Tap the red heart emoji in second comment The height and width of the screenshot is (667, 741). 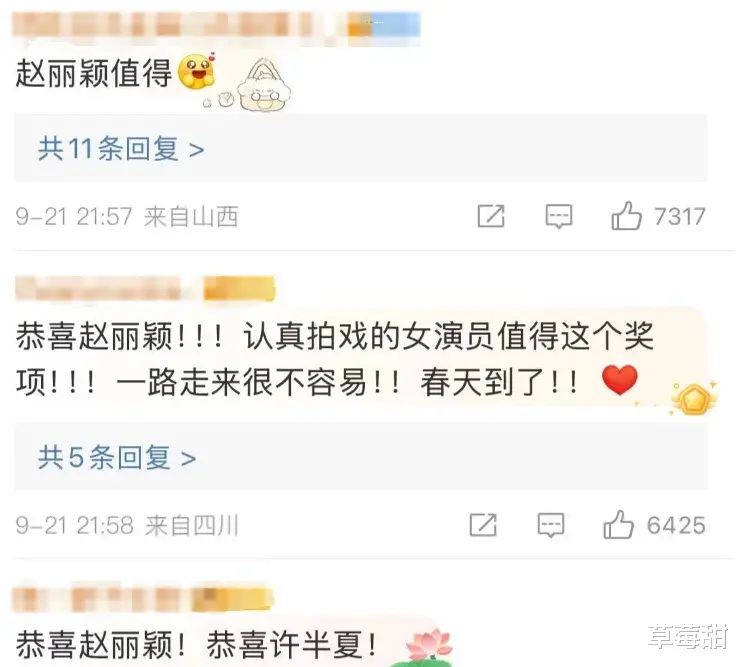pyautogui.click(x=620, y=380)
